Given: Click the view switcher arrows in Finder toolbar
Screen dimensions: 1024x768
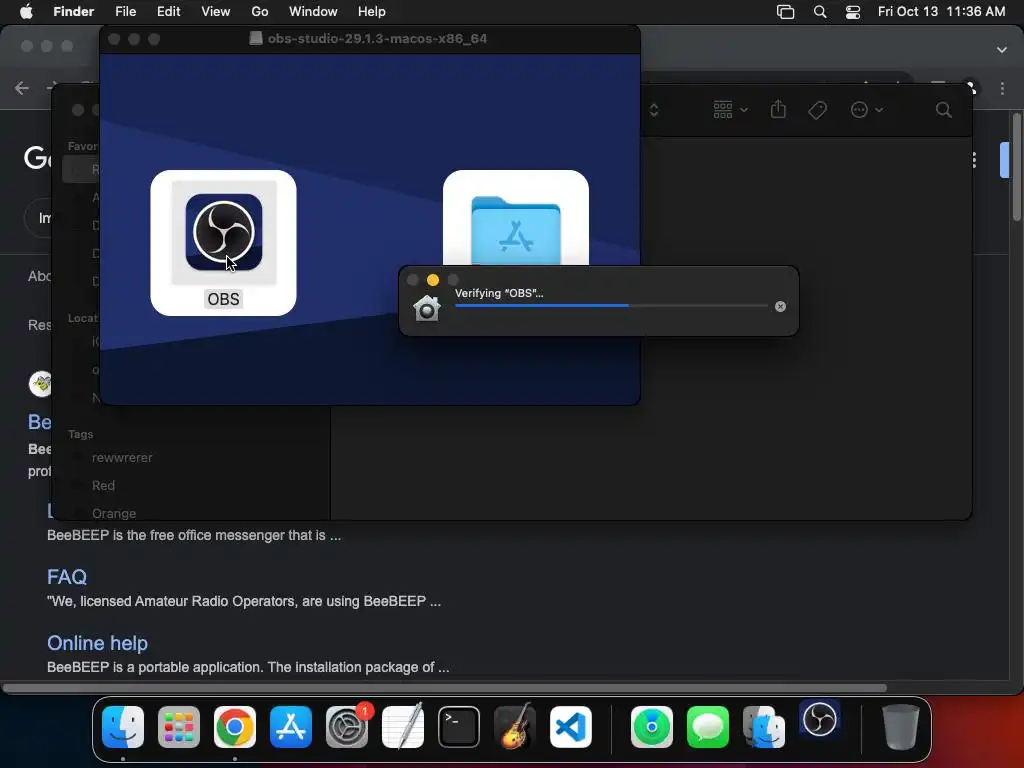Looking at the screenshot, I should [x=654, y=110].
